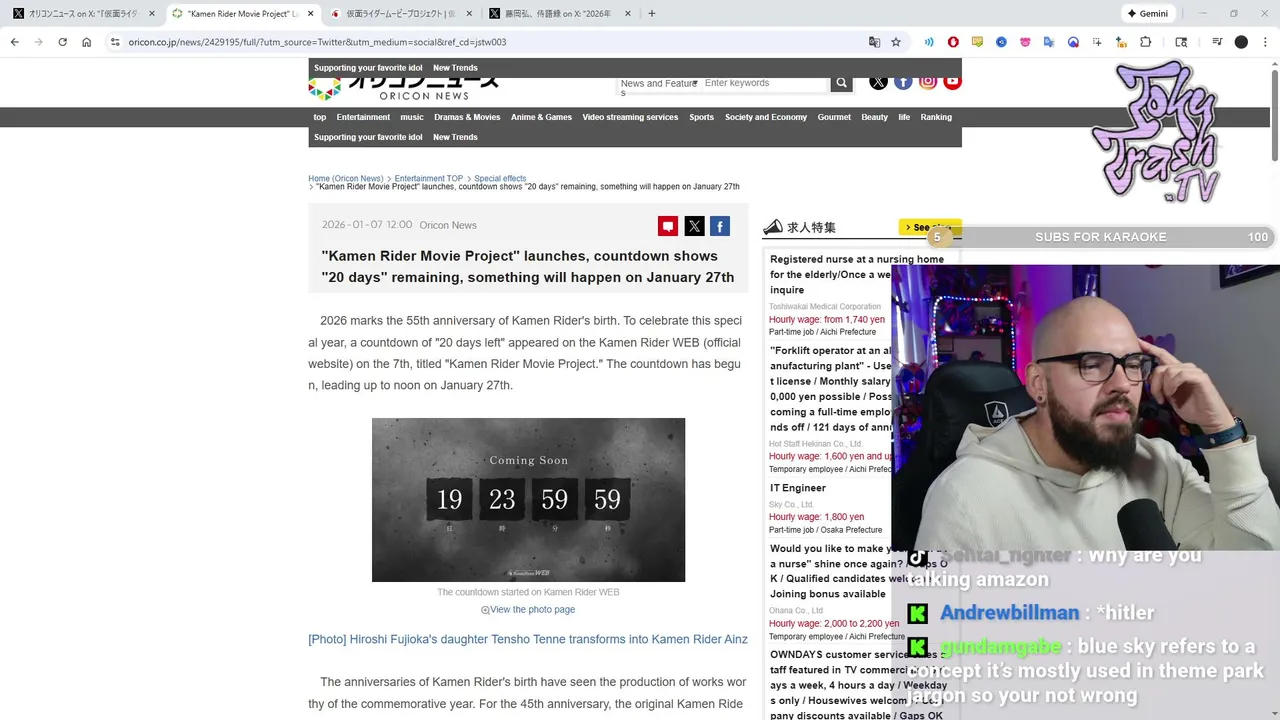Open the Extensions puzzle-piece menu
This screenshot has height=720, width=1280.
[x=1146, y=42]
